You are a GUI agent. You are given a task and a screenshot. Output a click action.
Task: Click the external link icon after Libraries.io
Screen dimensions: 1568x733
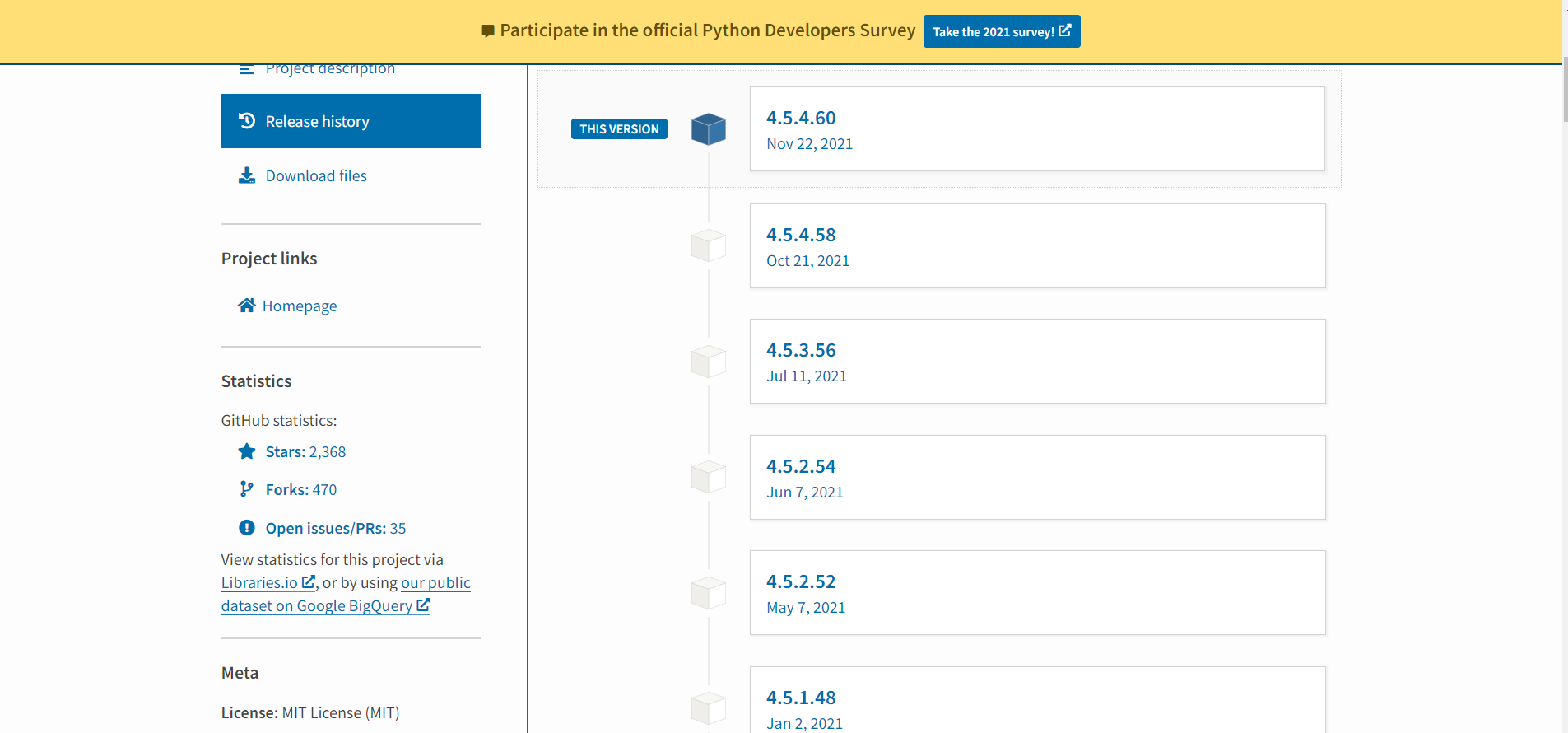tap(309, 582)
